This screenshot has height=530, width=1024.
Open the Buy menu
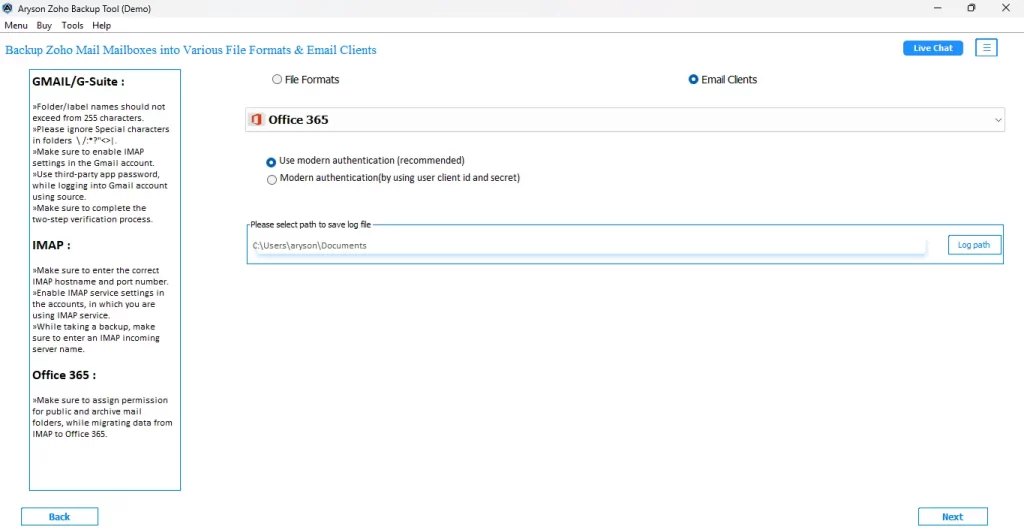[x=44, y=25]
